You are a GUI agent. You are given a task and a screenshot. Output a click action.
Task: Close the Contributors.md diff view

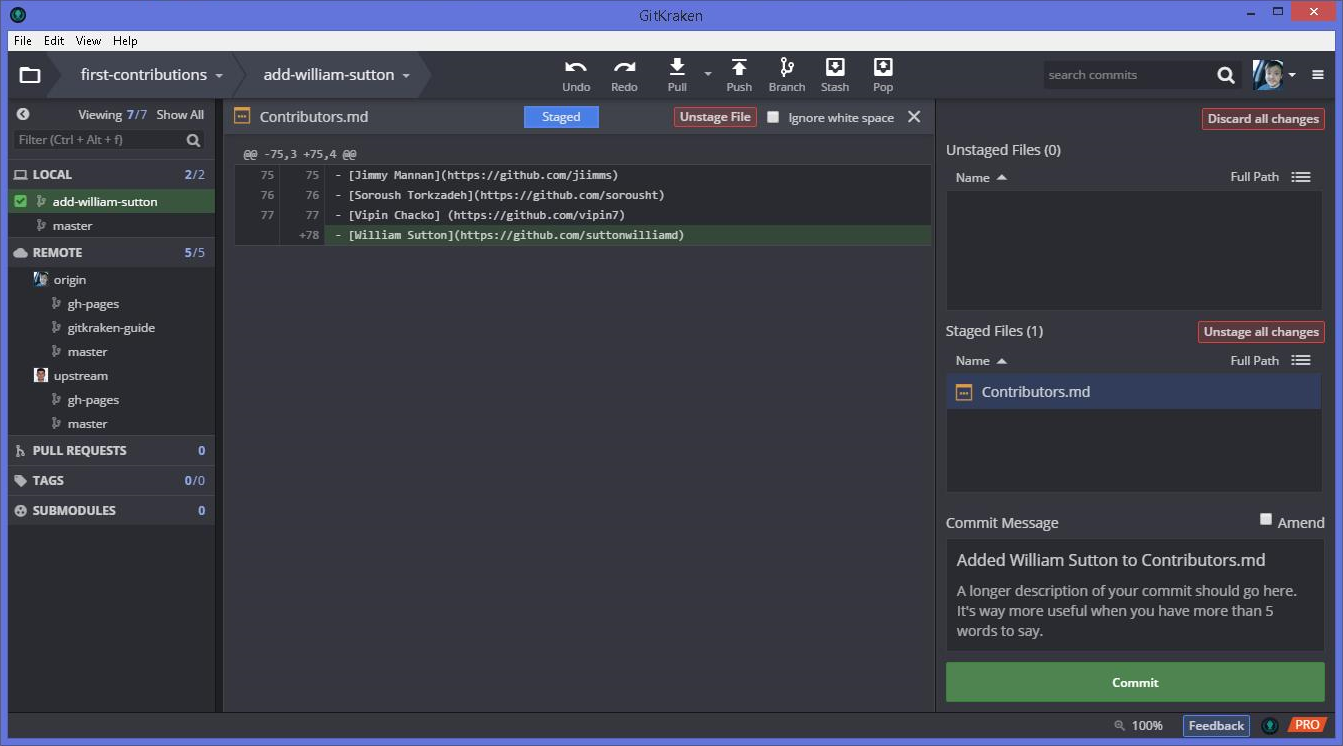pyautogui.click(x=914, y=117)
